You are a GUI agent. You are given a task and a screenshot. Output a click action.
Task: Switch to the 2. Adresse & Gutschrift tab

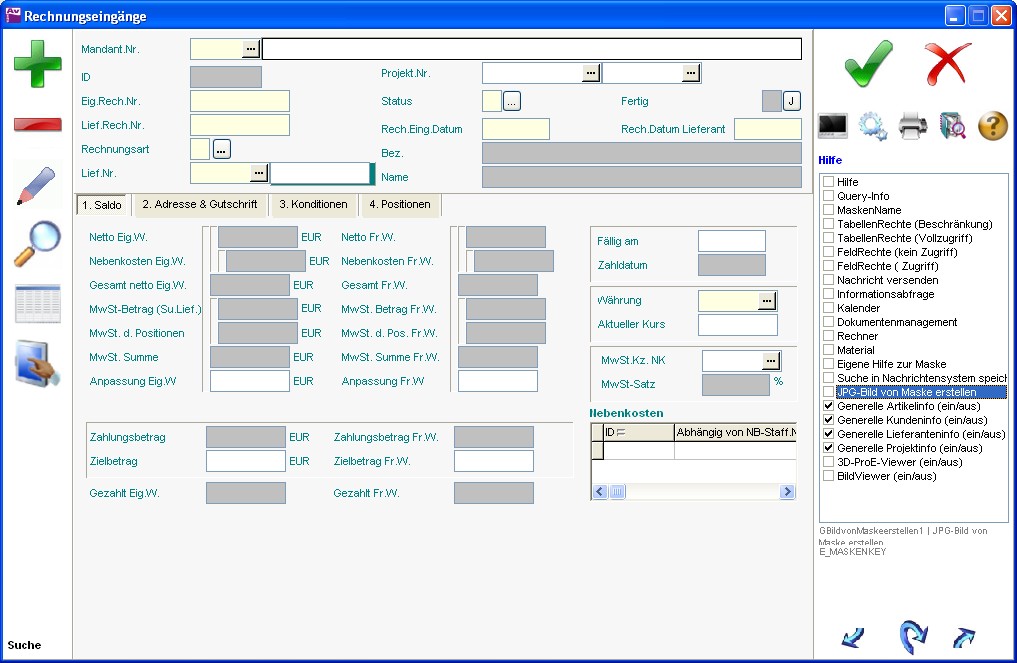(199, 205)
